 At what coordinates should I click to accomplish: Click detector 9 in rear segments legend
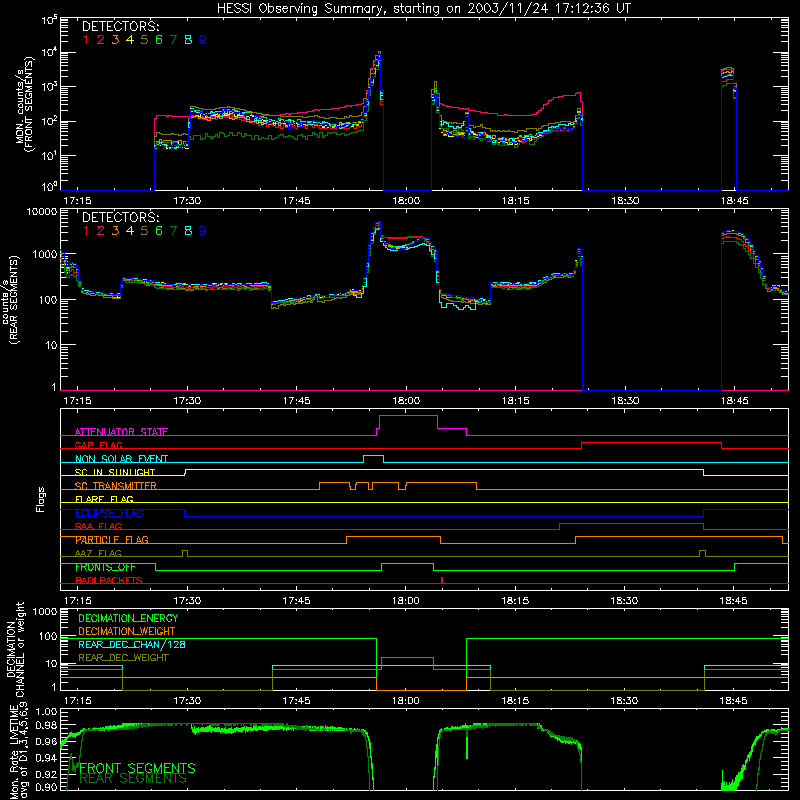click(x=203, y=231)
